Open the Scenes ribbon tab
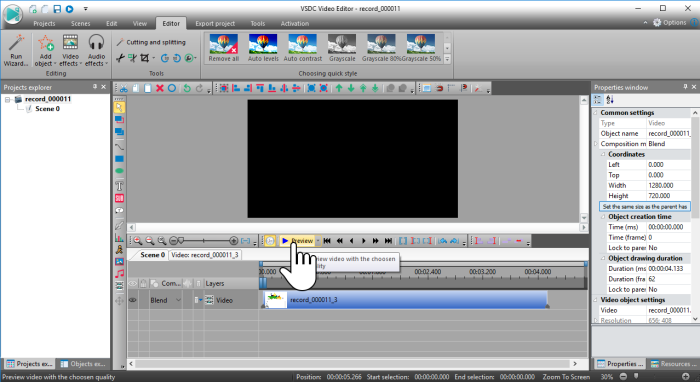700x382 pixels. tap(80, 23)
